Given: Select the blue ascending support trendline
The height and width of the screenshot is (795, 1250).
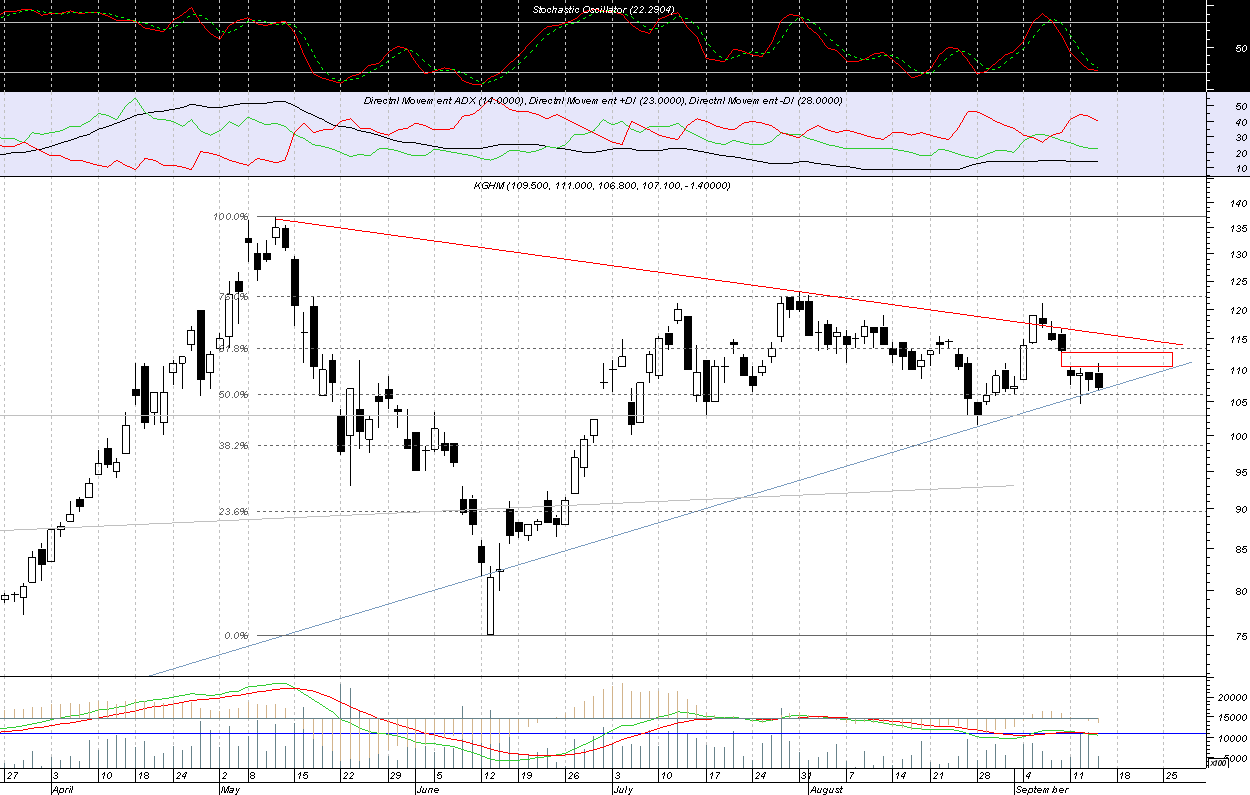Looking at the screenshot, I should click(x=700, y=509).
